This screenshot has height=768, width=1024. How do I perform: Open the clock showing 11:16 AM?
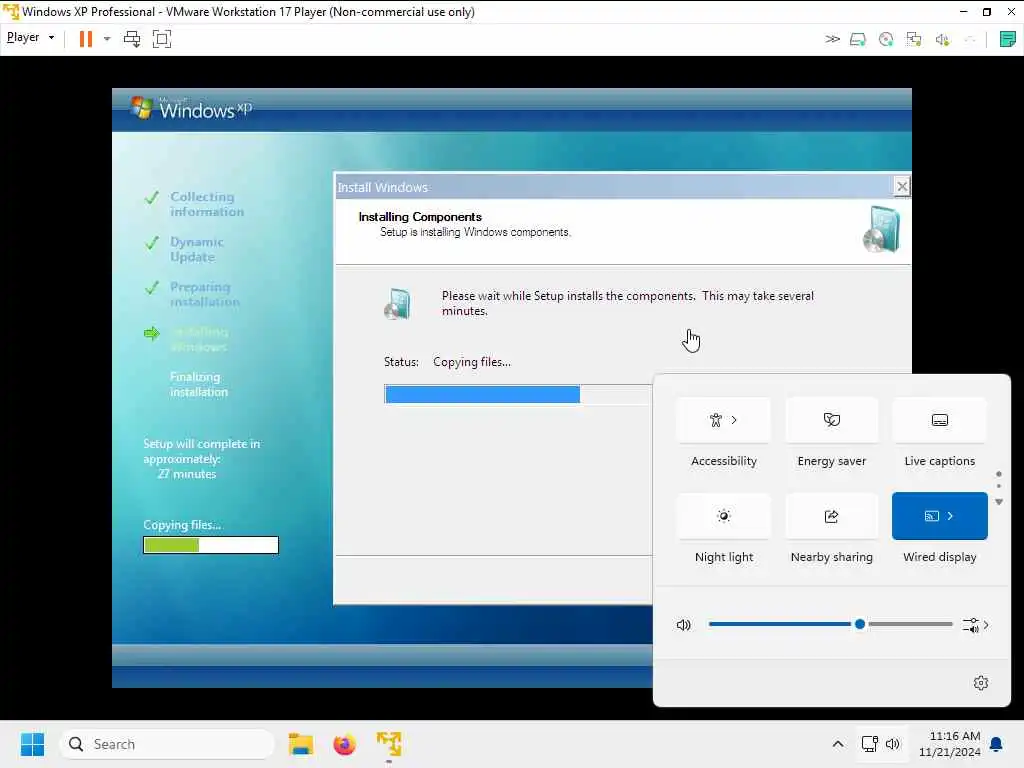click(950, 744)
